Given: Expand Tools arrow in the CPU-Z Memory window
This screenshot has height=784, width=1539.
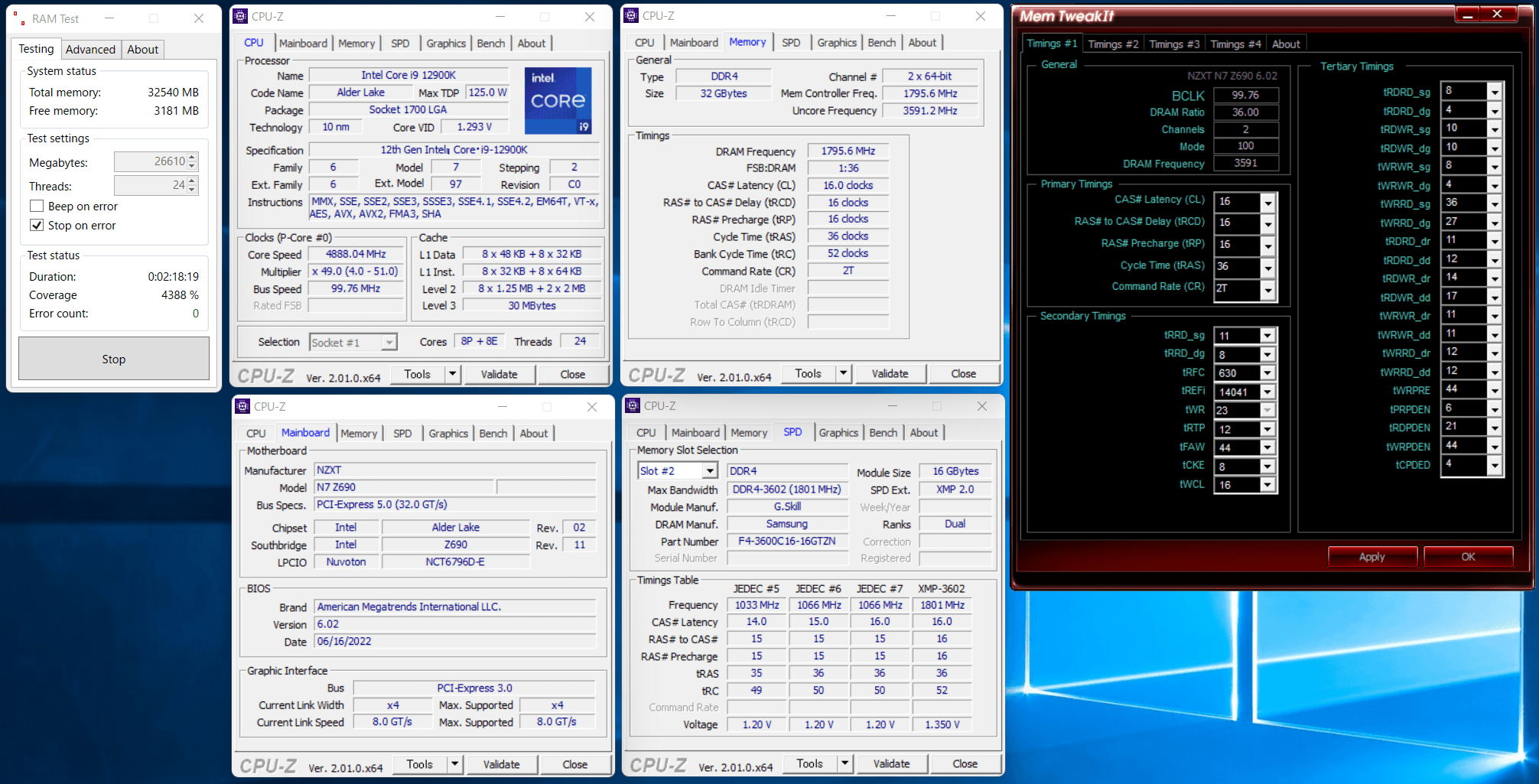Looking at the screenshot, I should tap(844, 373).
